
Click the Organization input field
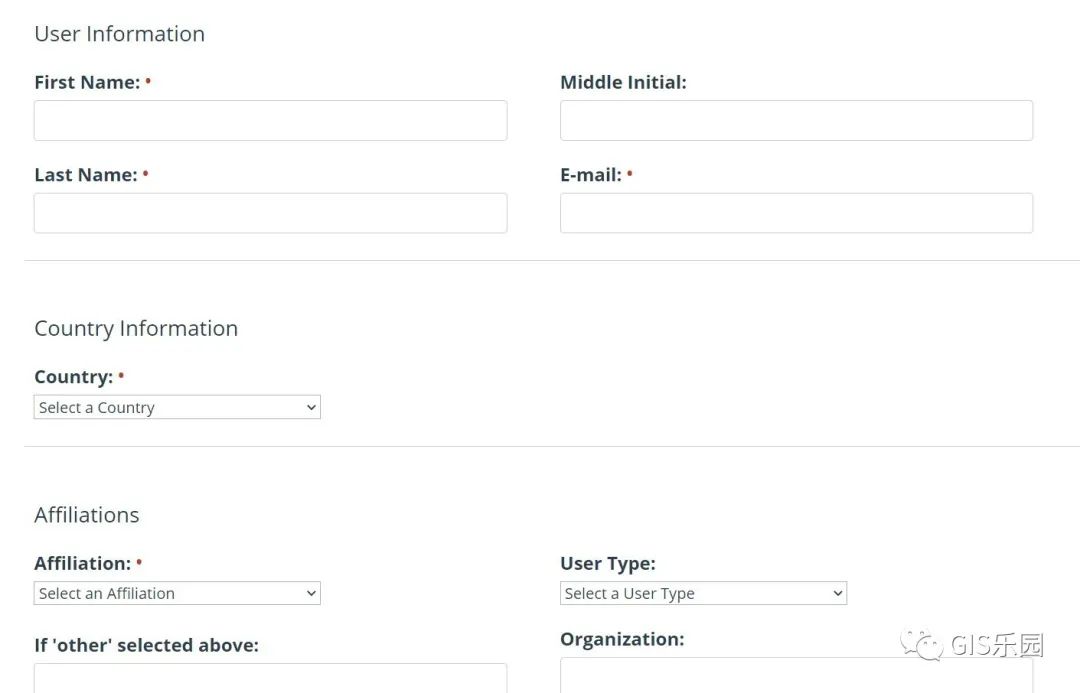[796, 675]
